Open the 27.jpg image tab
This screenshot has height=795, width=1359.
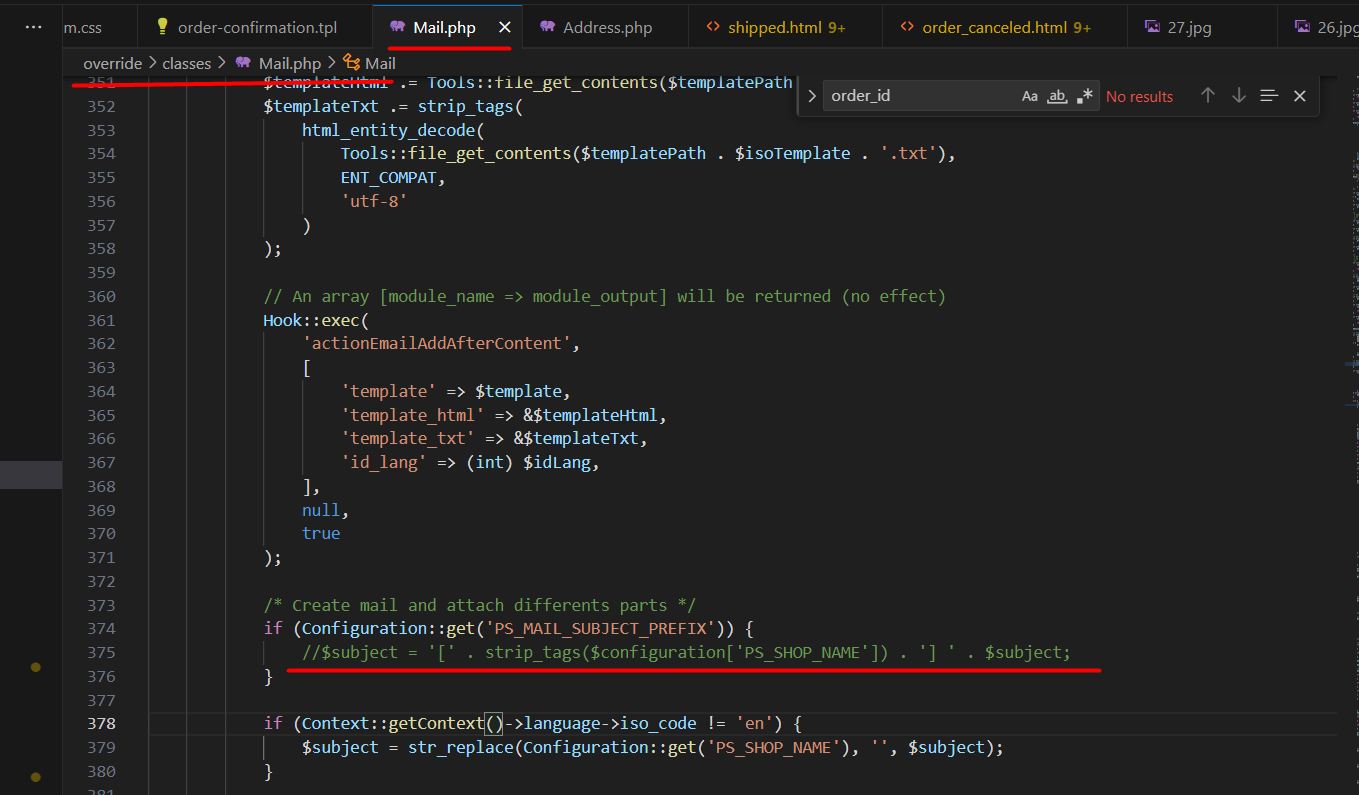[1188, 27]
